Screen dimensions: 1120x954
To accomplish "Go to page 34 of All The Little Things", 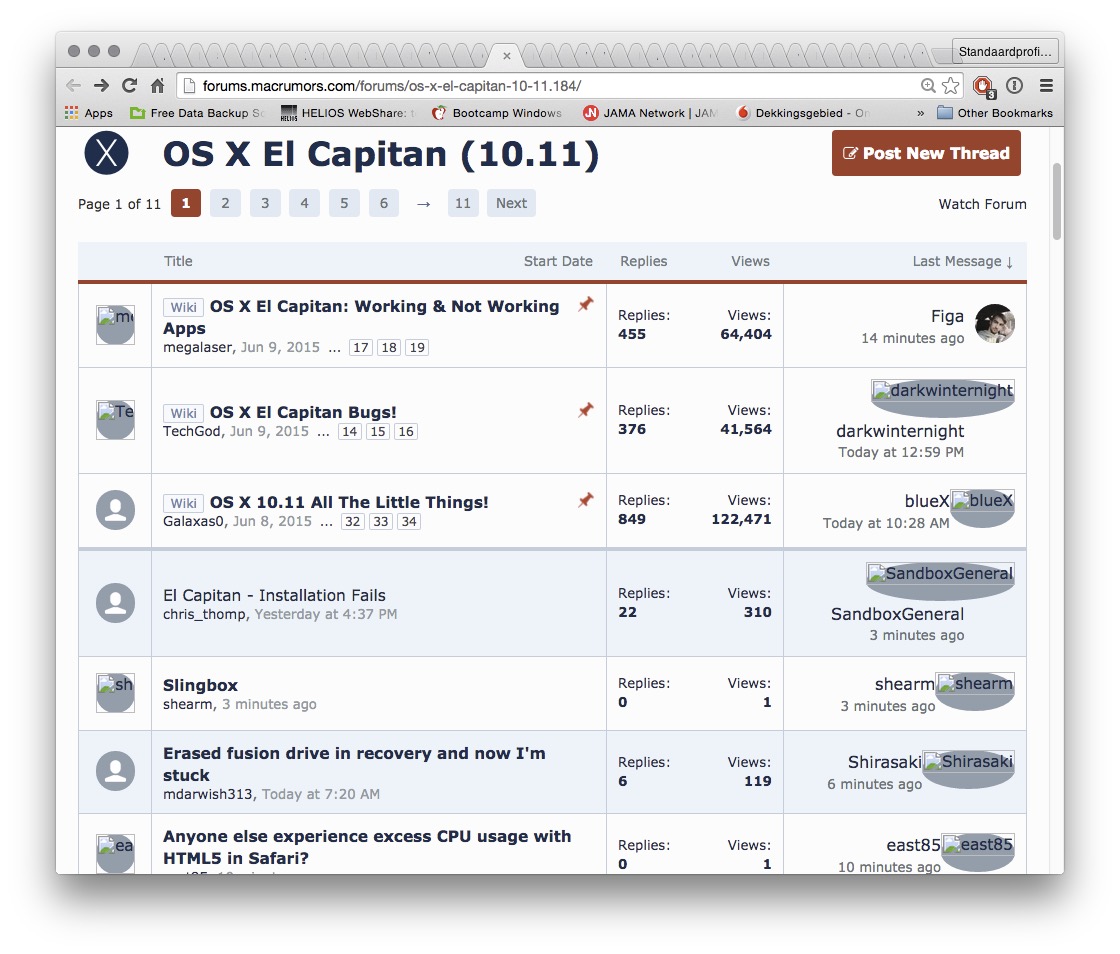I will pos(409,521).
